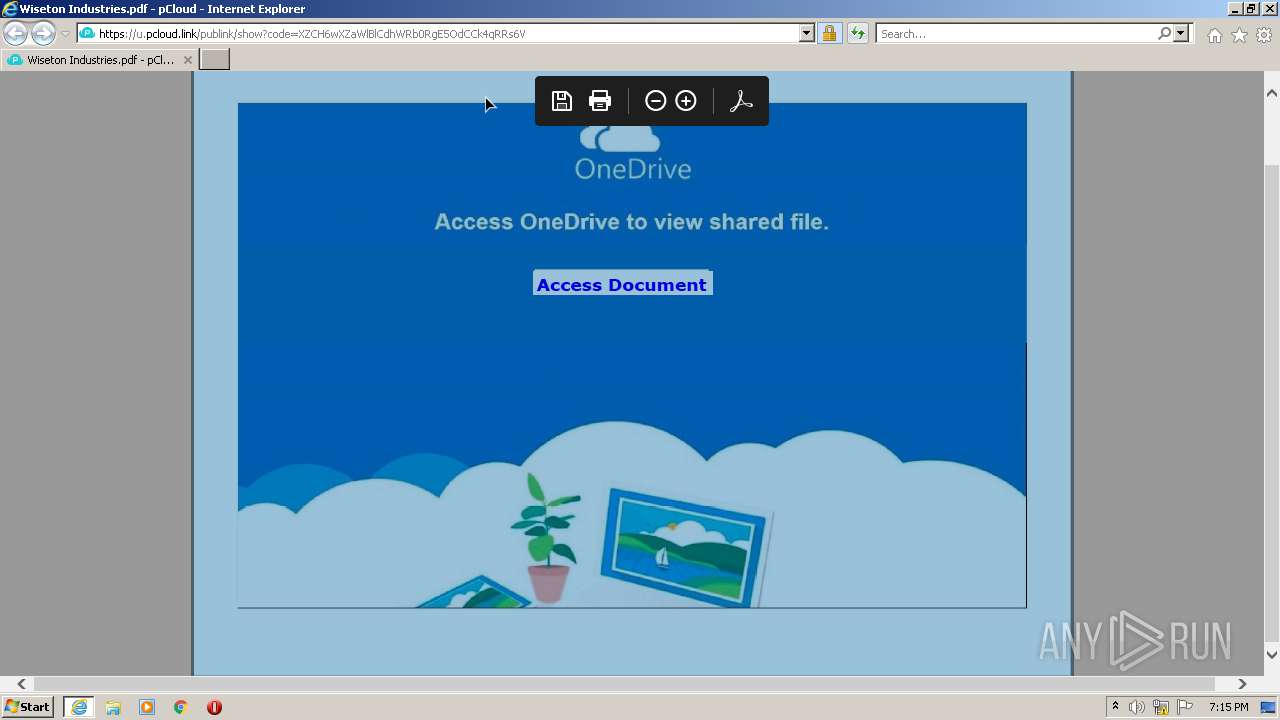This screenshot has width=1280, height=720.
Task: Open the search provider dropdown
Action: [x=1181, y=34]
